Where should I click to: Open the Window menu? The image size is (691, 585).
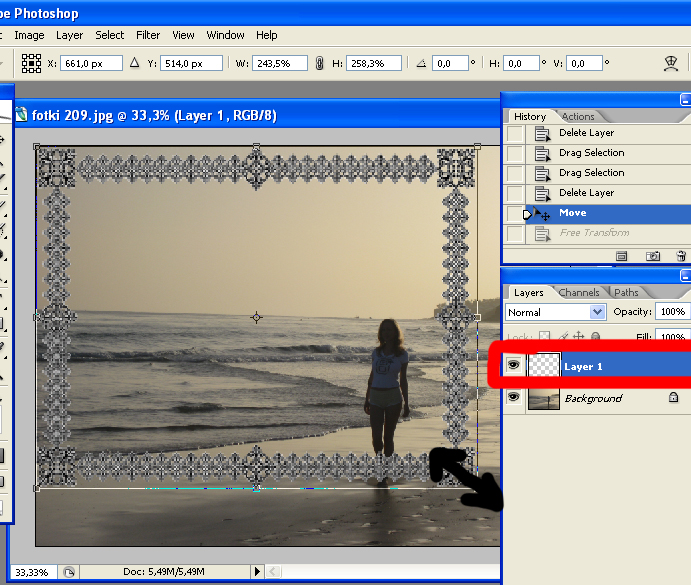click(x=225, y=35)
